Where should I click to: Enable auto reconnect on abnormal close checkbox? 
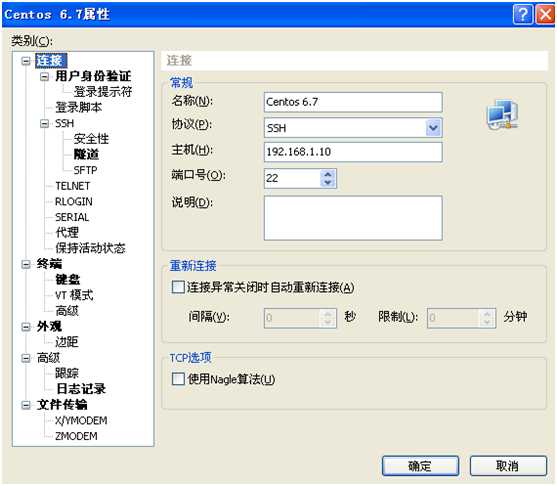178,287
